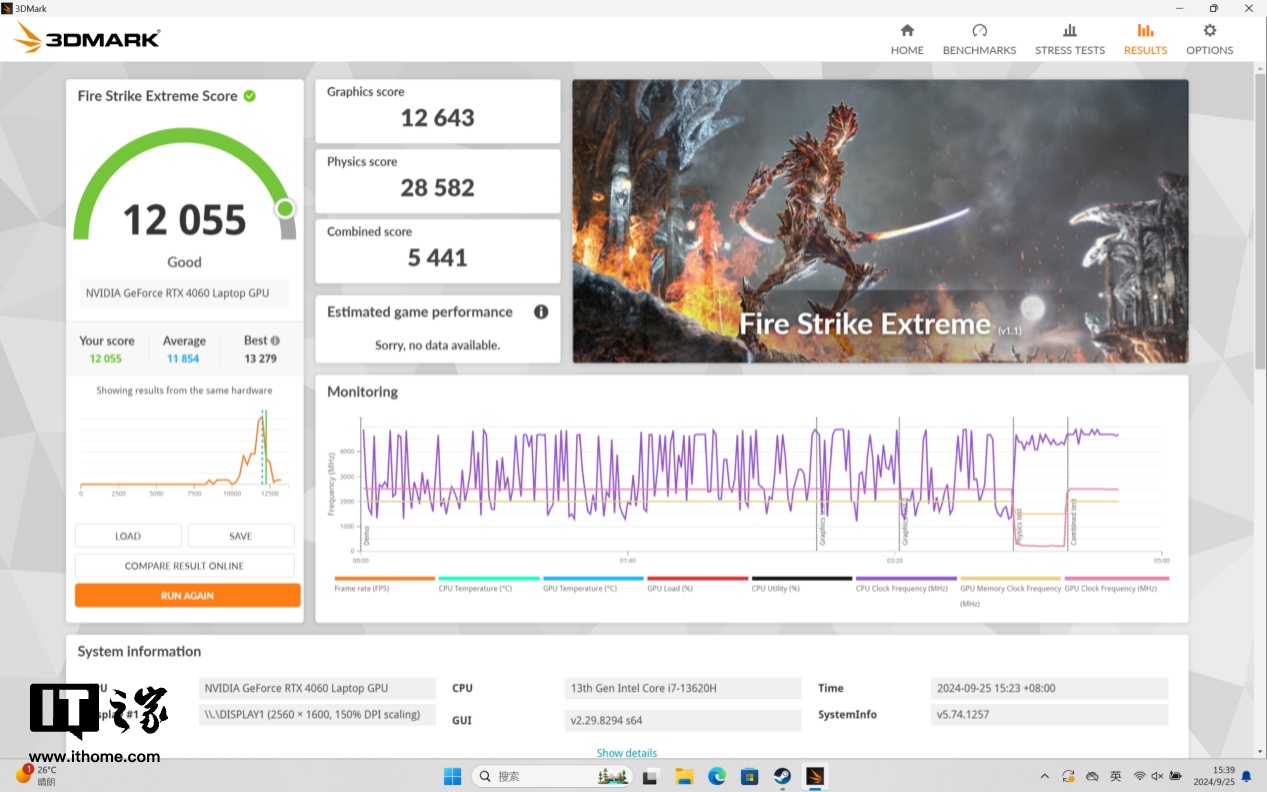Go to the BENCHMARKS section
The height and width of the screenshot is (792, 1267).
tap(979, 39)
